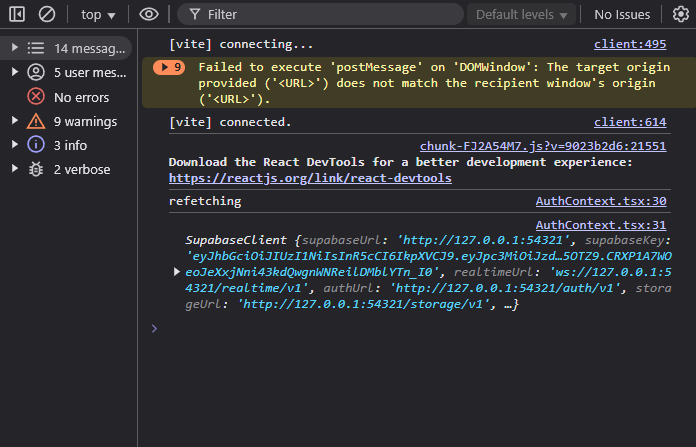Open the react-devtools URL link
This screenshot has width=696, height=447.
click(310, 177)
